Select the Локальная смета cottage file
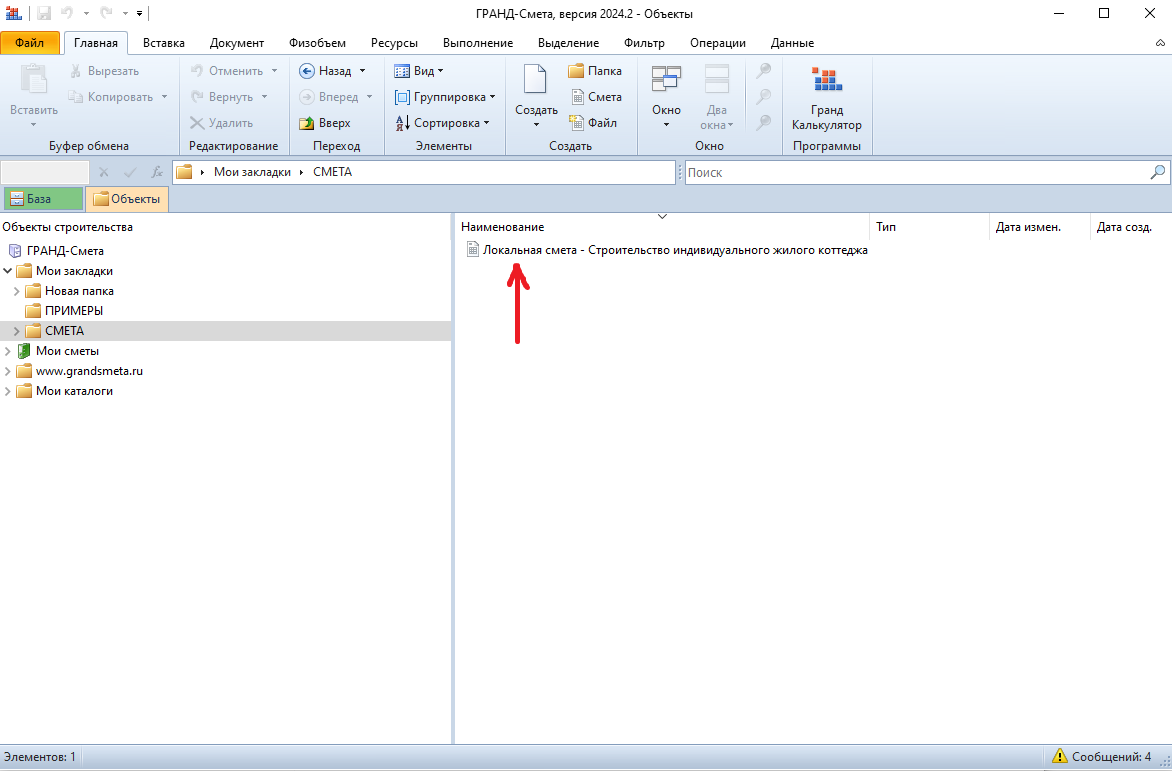This screenshot has width=1172, height=771. [x=667, y=250]
